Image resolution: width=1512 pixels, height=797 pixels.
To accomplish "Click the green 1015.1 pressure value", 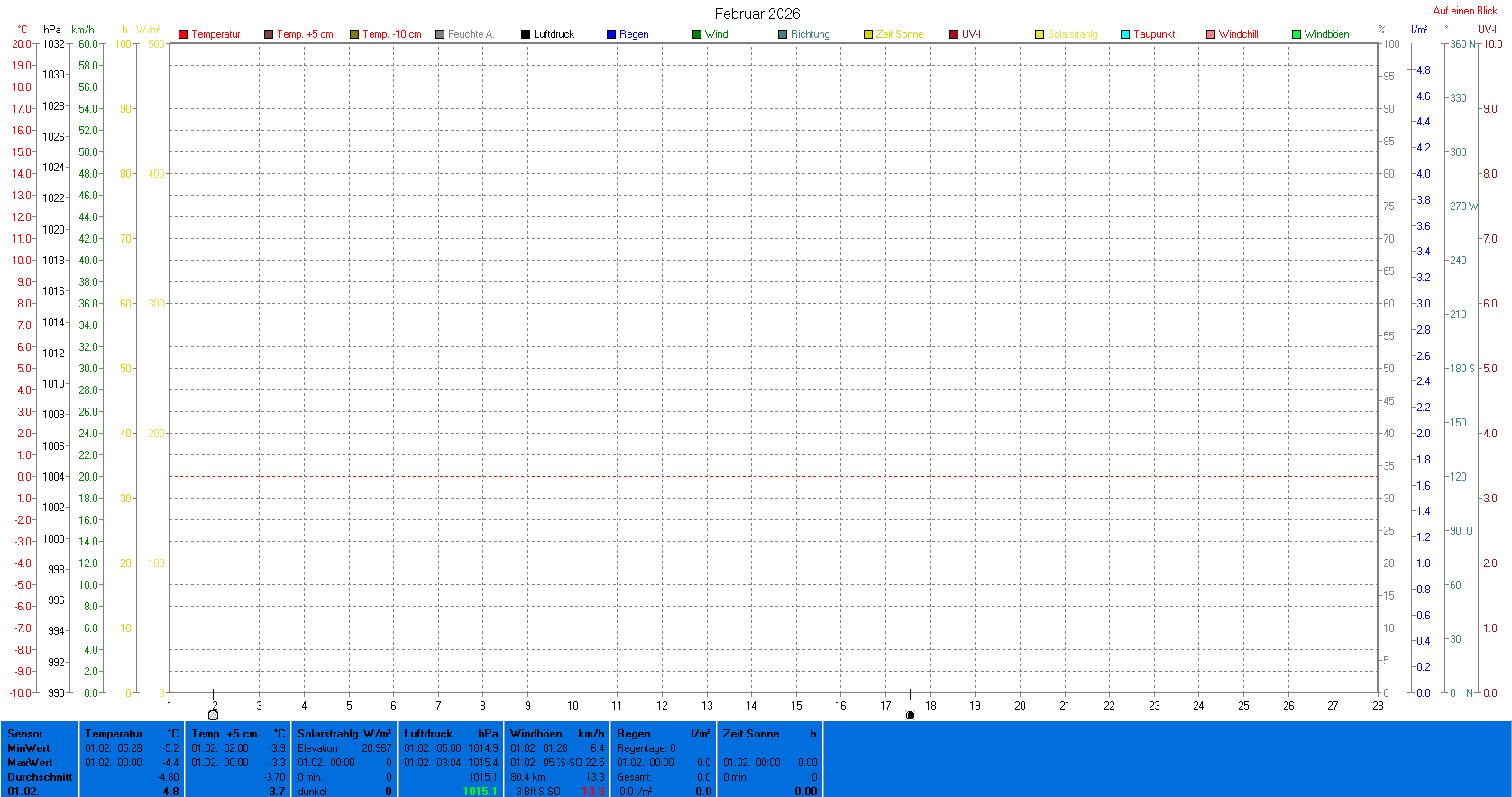I will pyautogui.click(x=480, y=791).
